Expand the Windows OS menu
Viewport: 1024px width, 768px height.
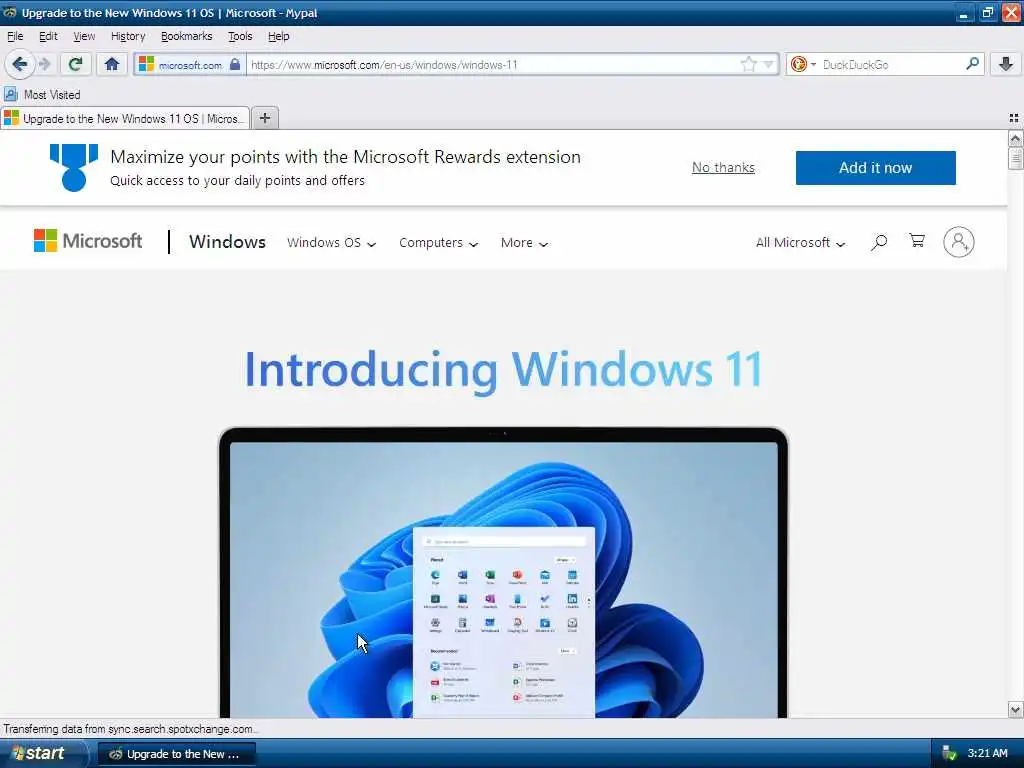pyautogui.click(x=332, y=243)
